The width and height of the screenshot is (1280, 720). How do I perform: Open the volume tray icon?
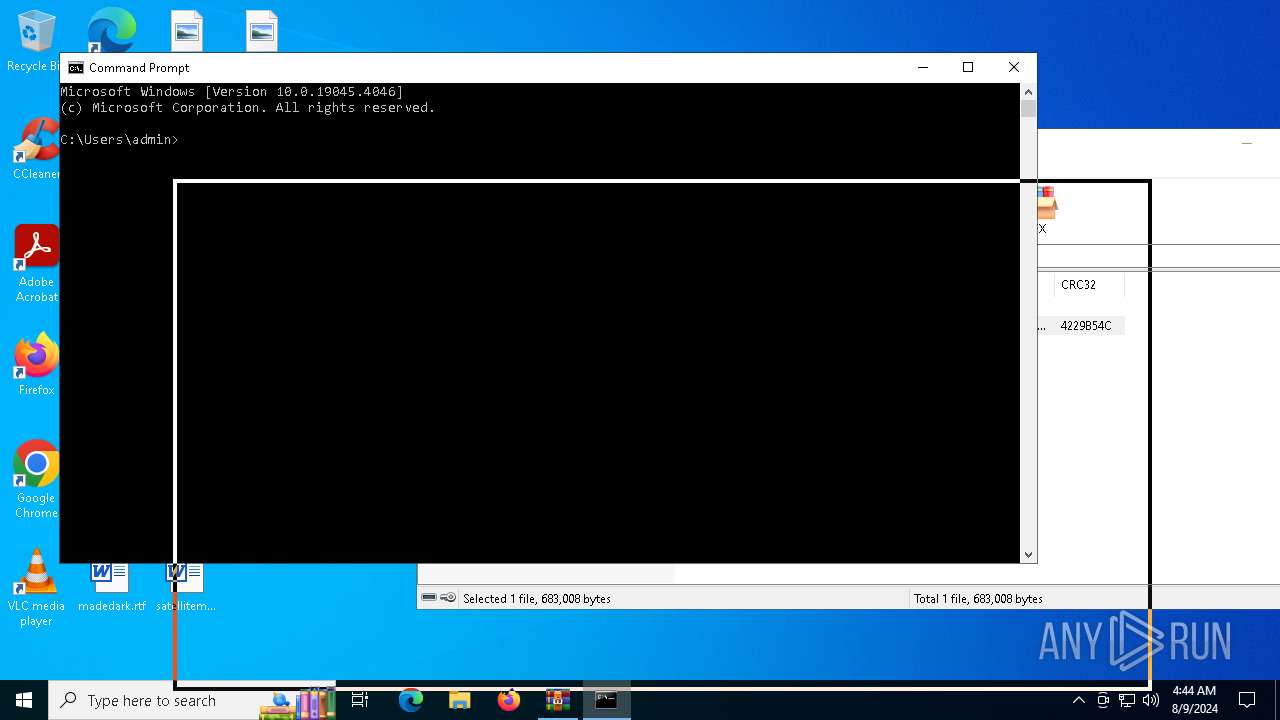tap(1151, 701)
